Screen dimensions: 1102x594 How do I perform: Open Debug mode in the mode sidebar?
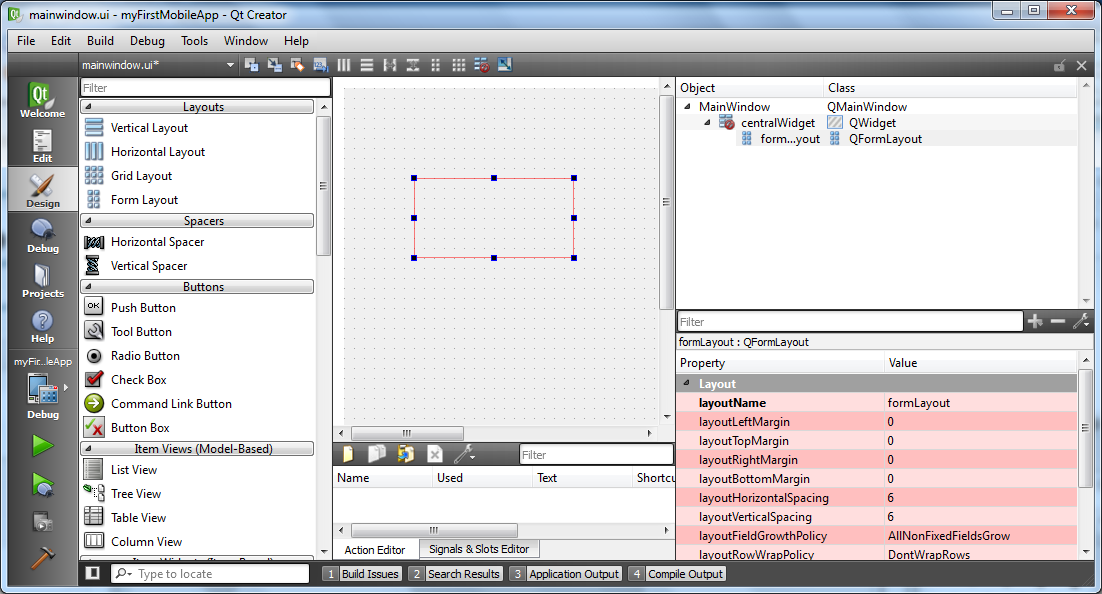(42, 235)
